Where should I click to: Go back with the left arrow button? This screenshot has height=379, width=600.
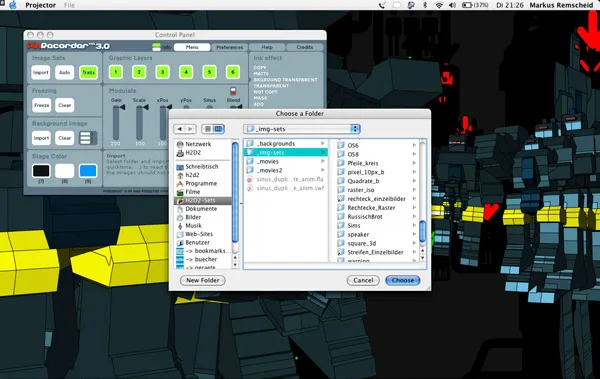click(179, 129)
